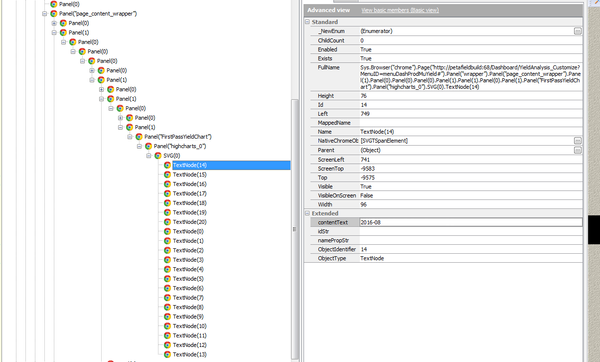The height and width of the screenshot is (362, 600).
Task: Collapse the Extended properties section
Action: coord(307,213)
